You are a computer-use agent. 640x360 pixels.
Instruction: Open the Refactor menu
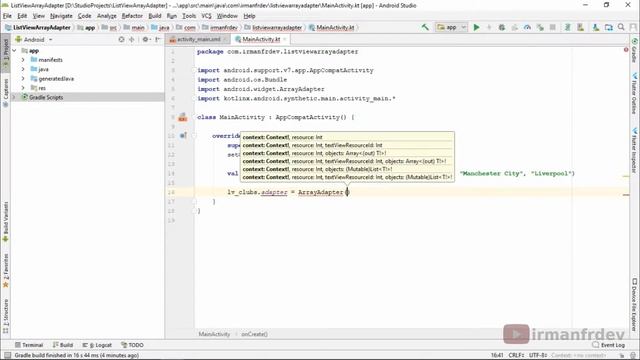click(x=132, y=16)
